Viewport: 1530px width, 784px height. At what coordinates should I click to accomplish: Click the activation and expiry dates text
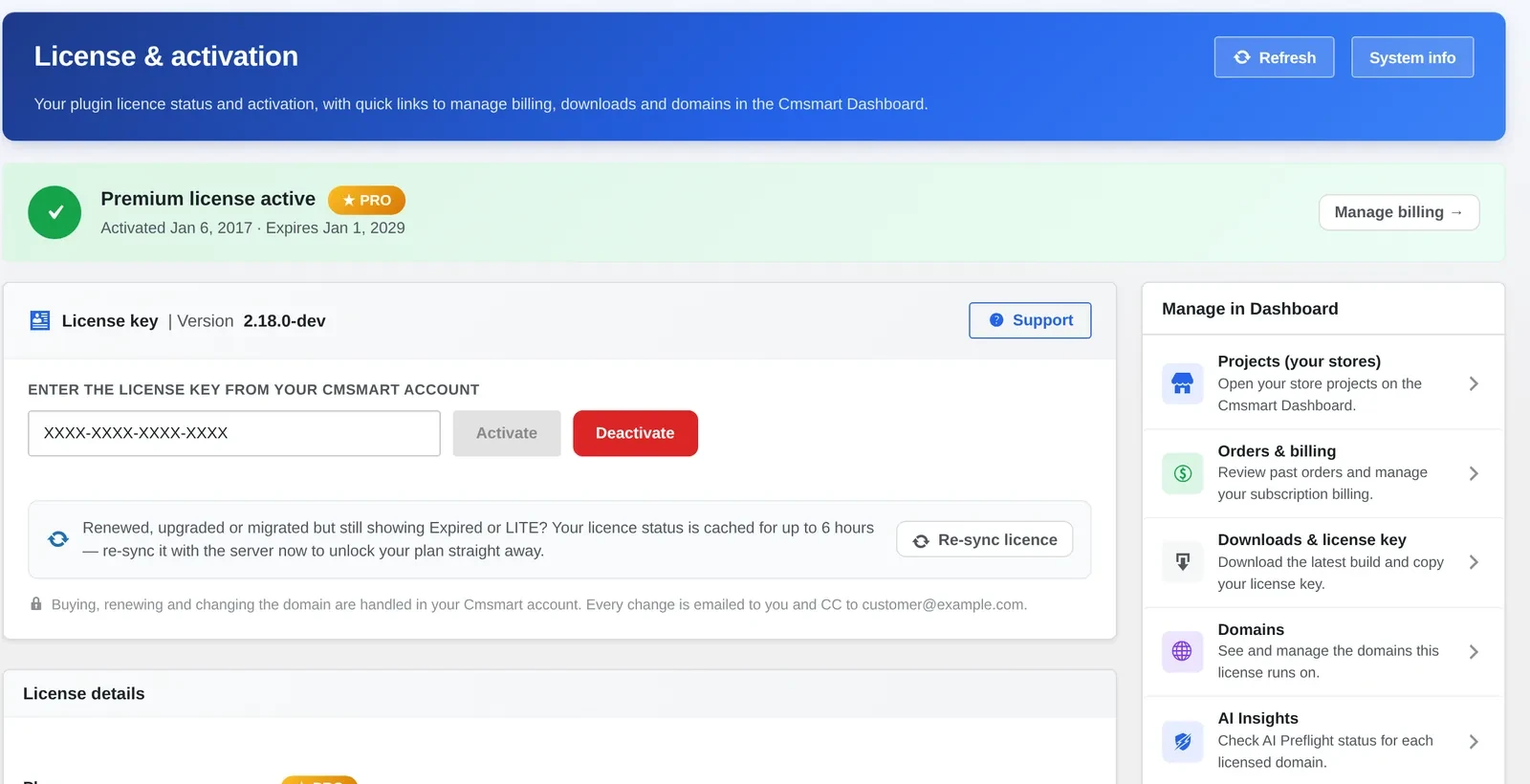coord(252,228)
